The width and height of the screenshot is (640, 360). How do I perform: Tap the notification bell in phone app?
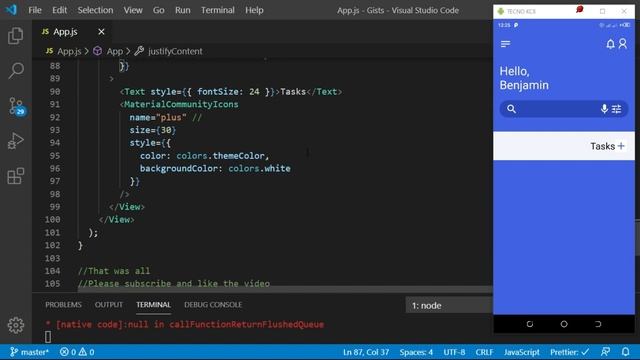(610, 44)
